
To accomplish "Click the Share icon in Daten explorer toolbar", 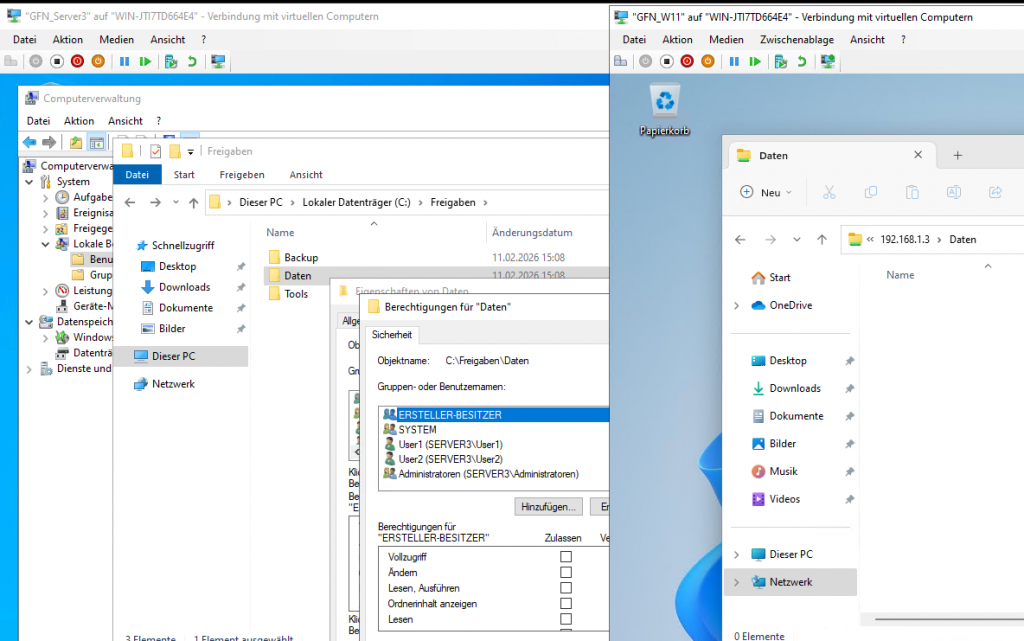I will click(x=995, y=192).
